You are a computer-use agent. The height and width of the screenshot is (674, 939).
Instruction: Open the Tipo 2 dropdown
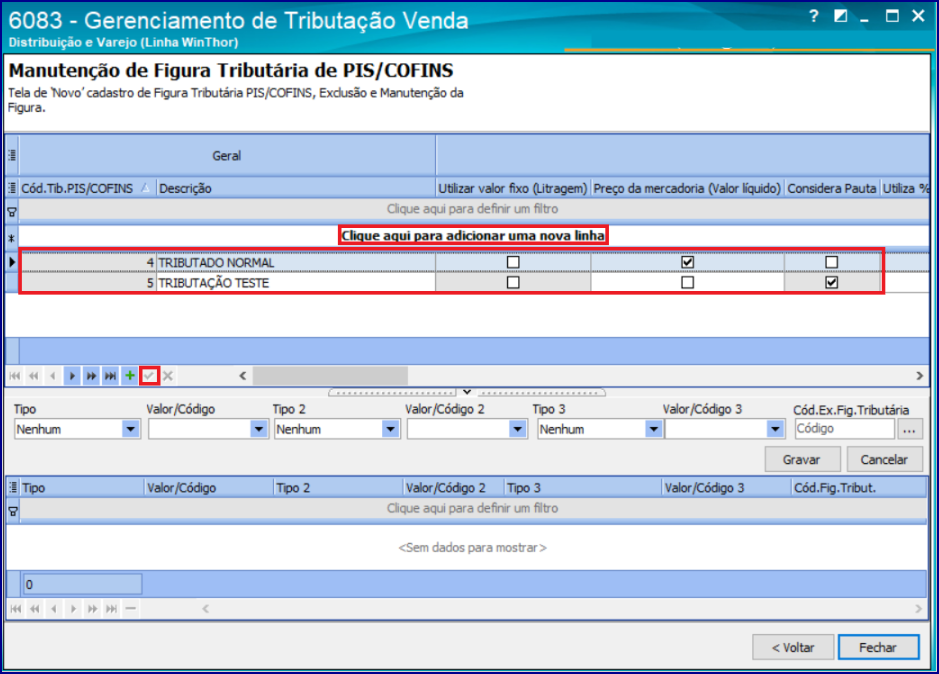pos(390,429)
